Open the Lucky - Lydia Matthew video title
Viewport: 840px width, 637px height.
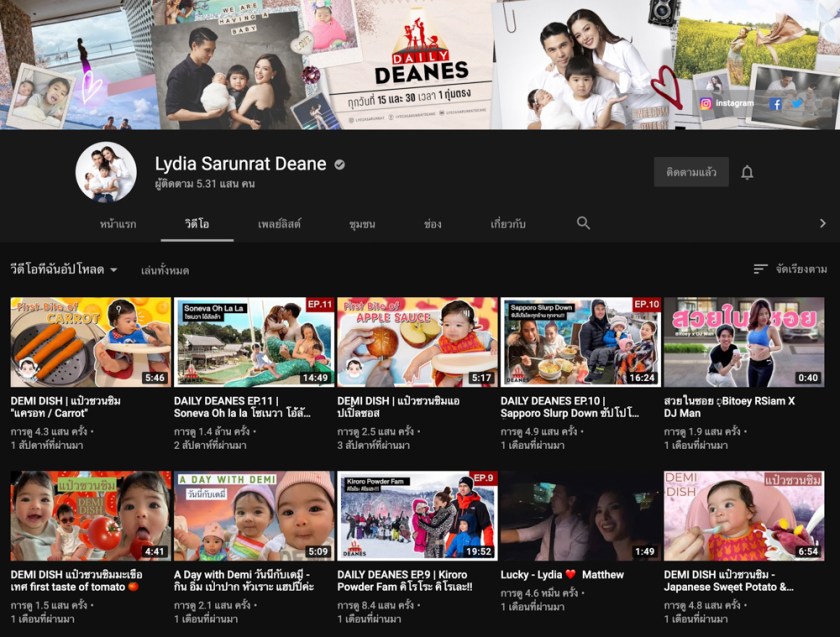(x=562, y=575)
